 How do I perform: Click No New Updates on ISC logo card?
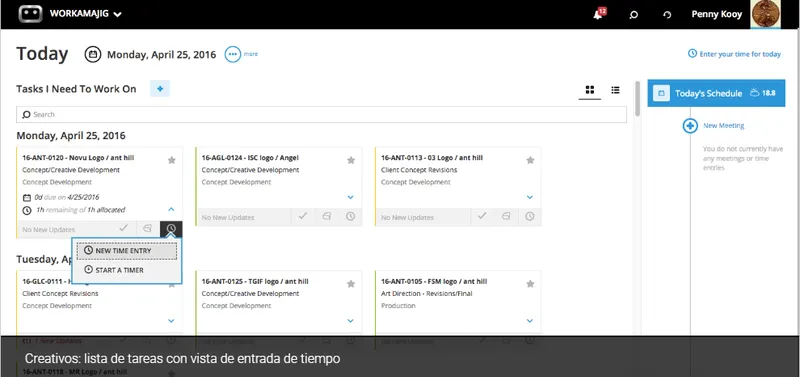click(x=228, y=217)
